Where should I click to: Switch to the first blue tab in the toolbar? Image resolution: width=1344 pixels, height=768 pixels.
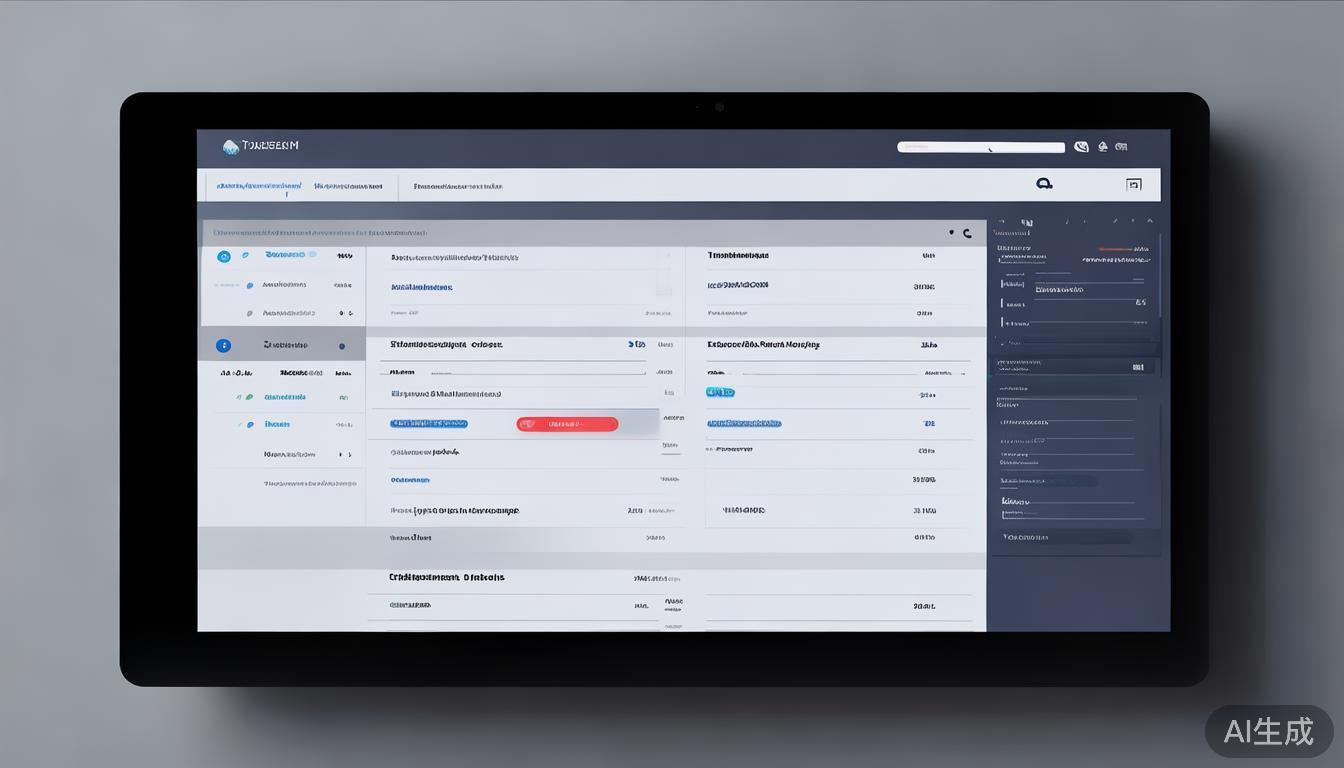pyautogui.click(x=259, y=186)
